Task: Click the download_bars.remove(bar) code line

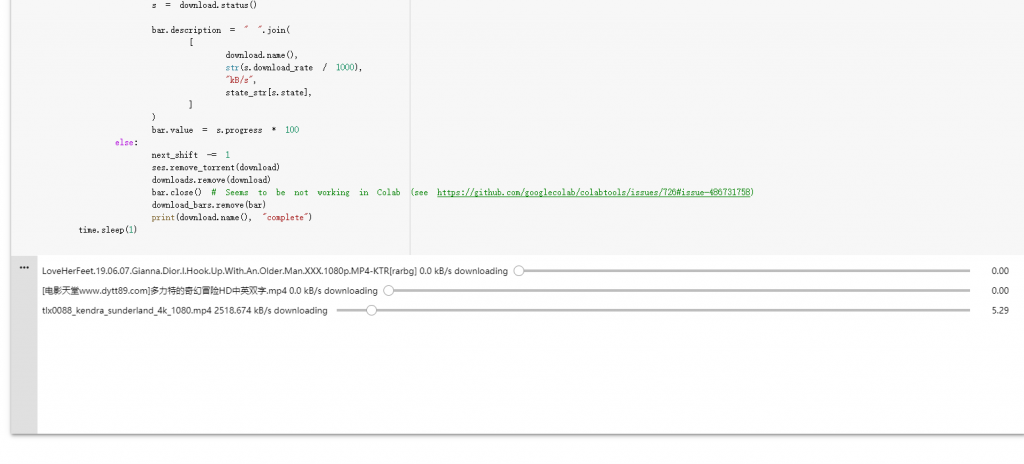Action: pos(208,205)
